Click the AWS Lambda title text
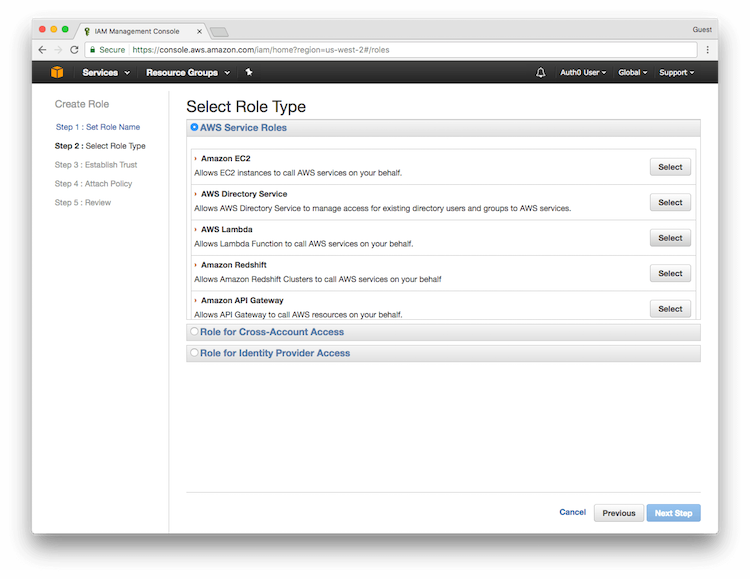This screenshot has width=750, height=579. 227,229
